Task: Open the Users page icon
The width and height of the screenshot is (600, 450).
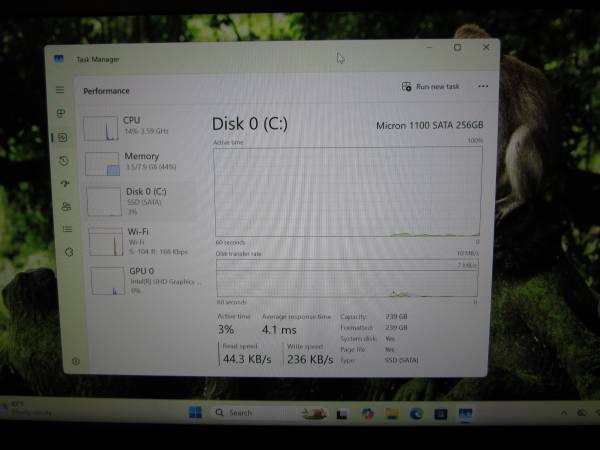Action: tap(66, 207)
